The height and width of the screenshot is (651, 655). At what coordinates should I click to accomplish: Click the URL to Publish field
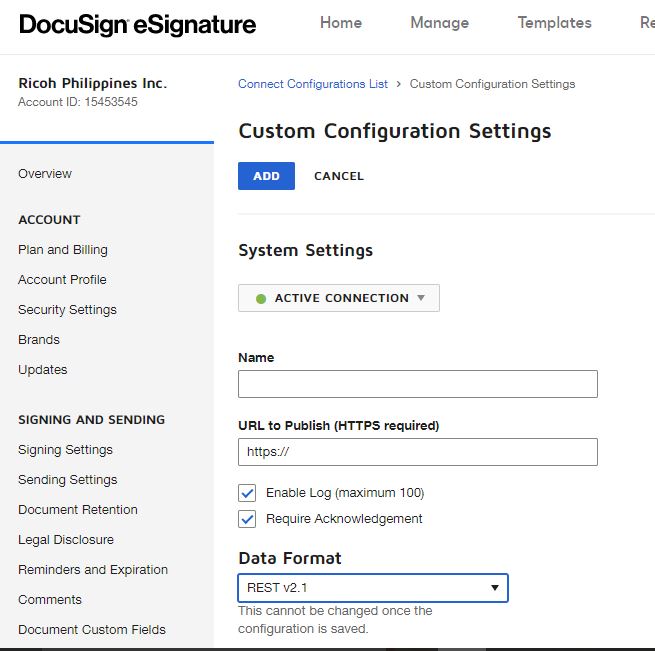[417, 452]
